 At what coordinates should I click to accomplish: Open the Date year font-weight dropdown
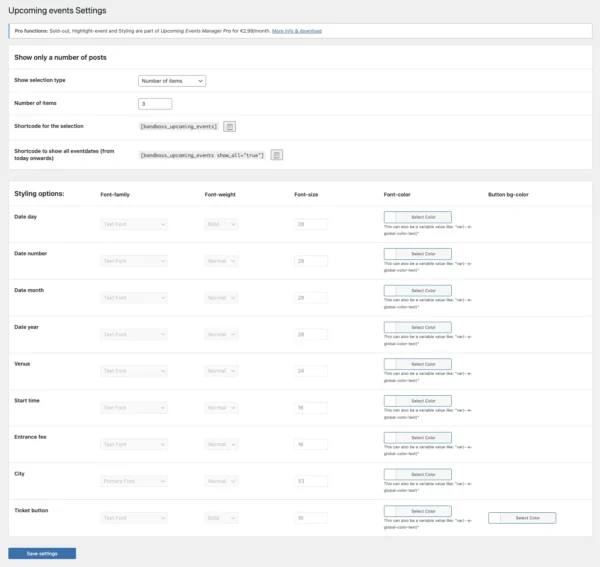click(221, 334)
